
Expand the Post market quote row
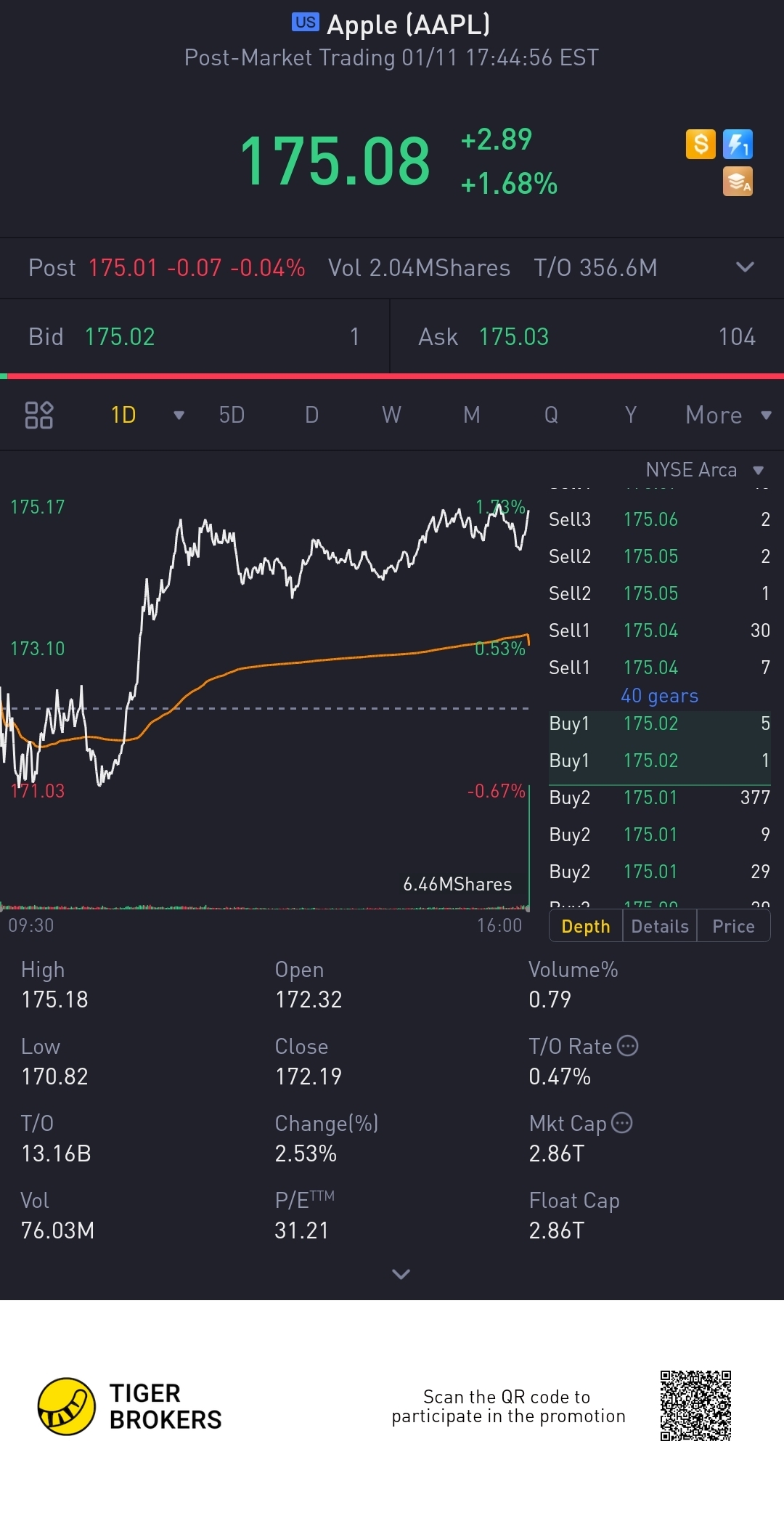click(x=745, y=267)
